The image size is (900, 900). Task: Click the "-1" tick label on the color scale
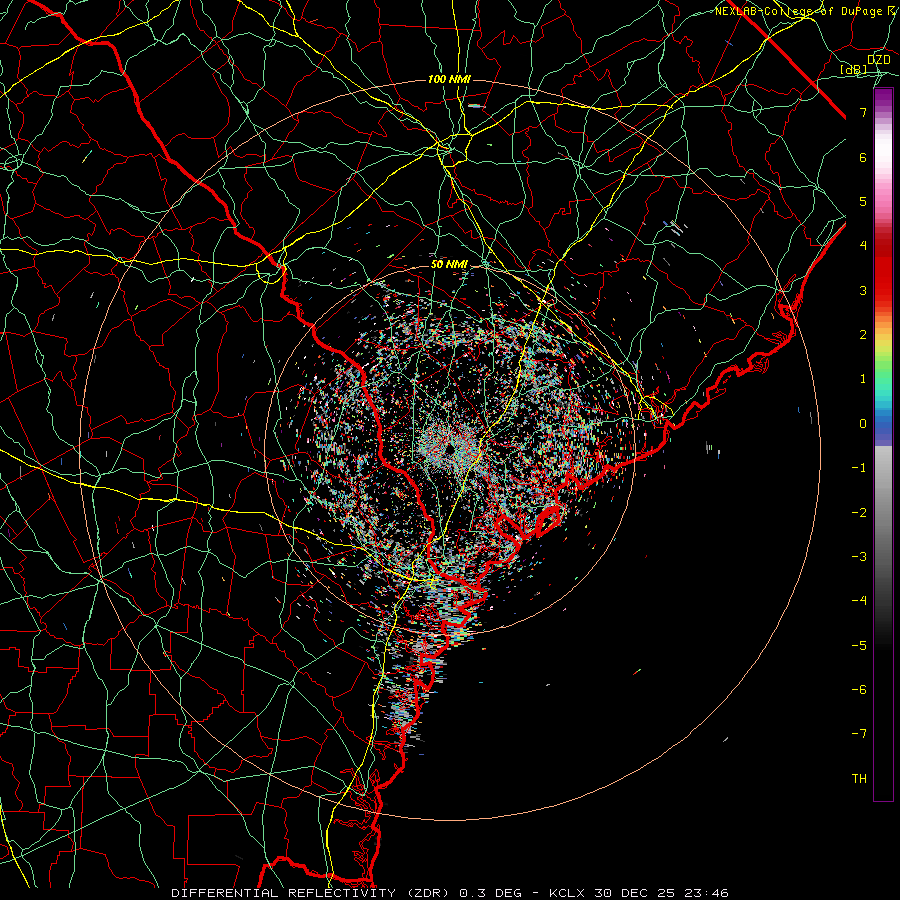click(859, 468)
